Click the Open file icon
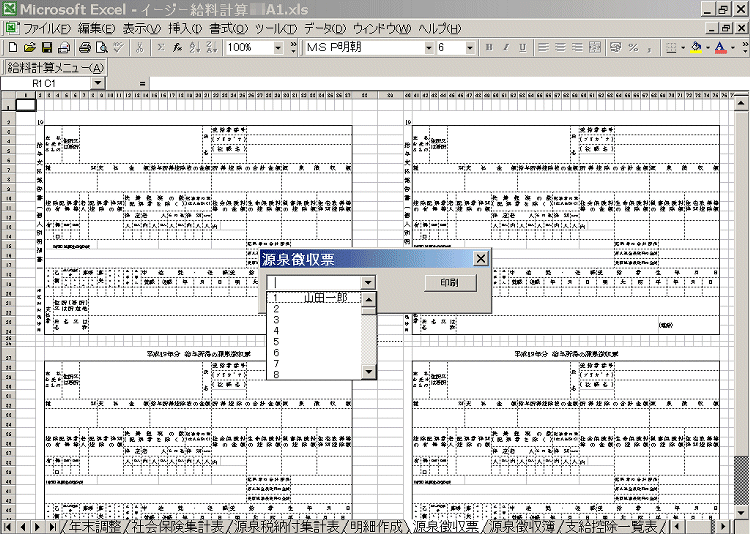This screenshot has width=750, height=534. tap(29, 47)
